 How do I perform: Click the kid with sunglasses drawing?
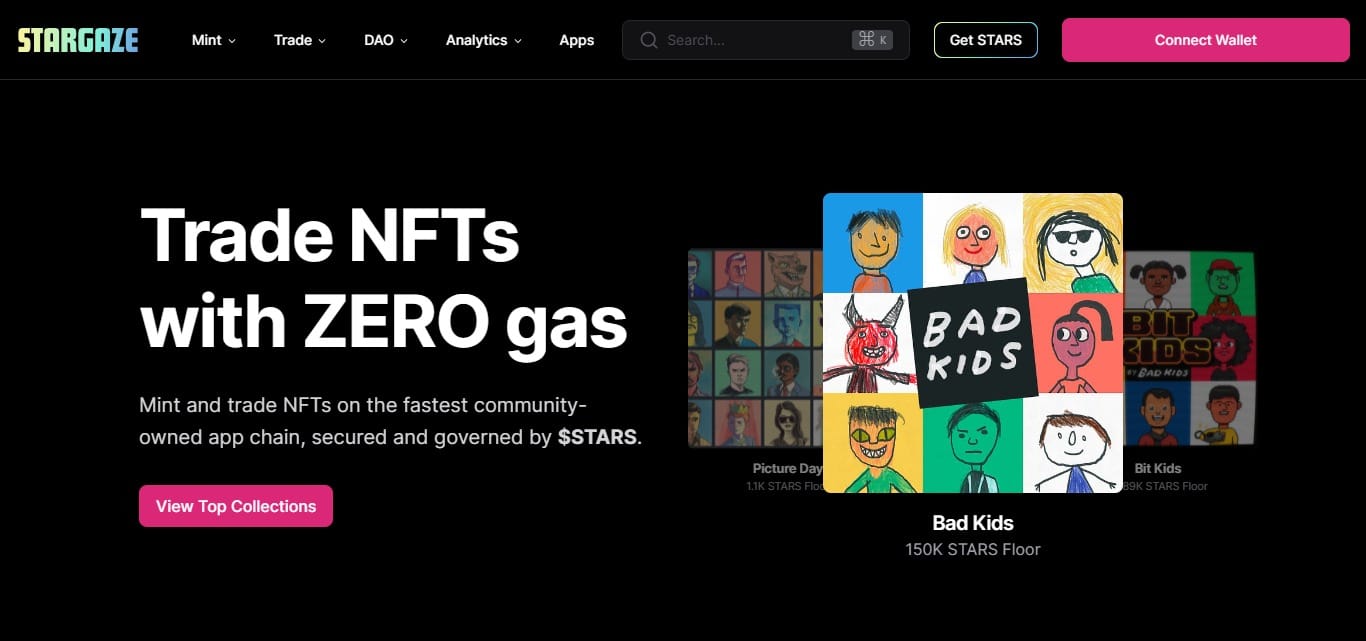pyautogui.click(x=1073, y=243)
